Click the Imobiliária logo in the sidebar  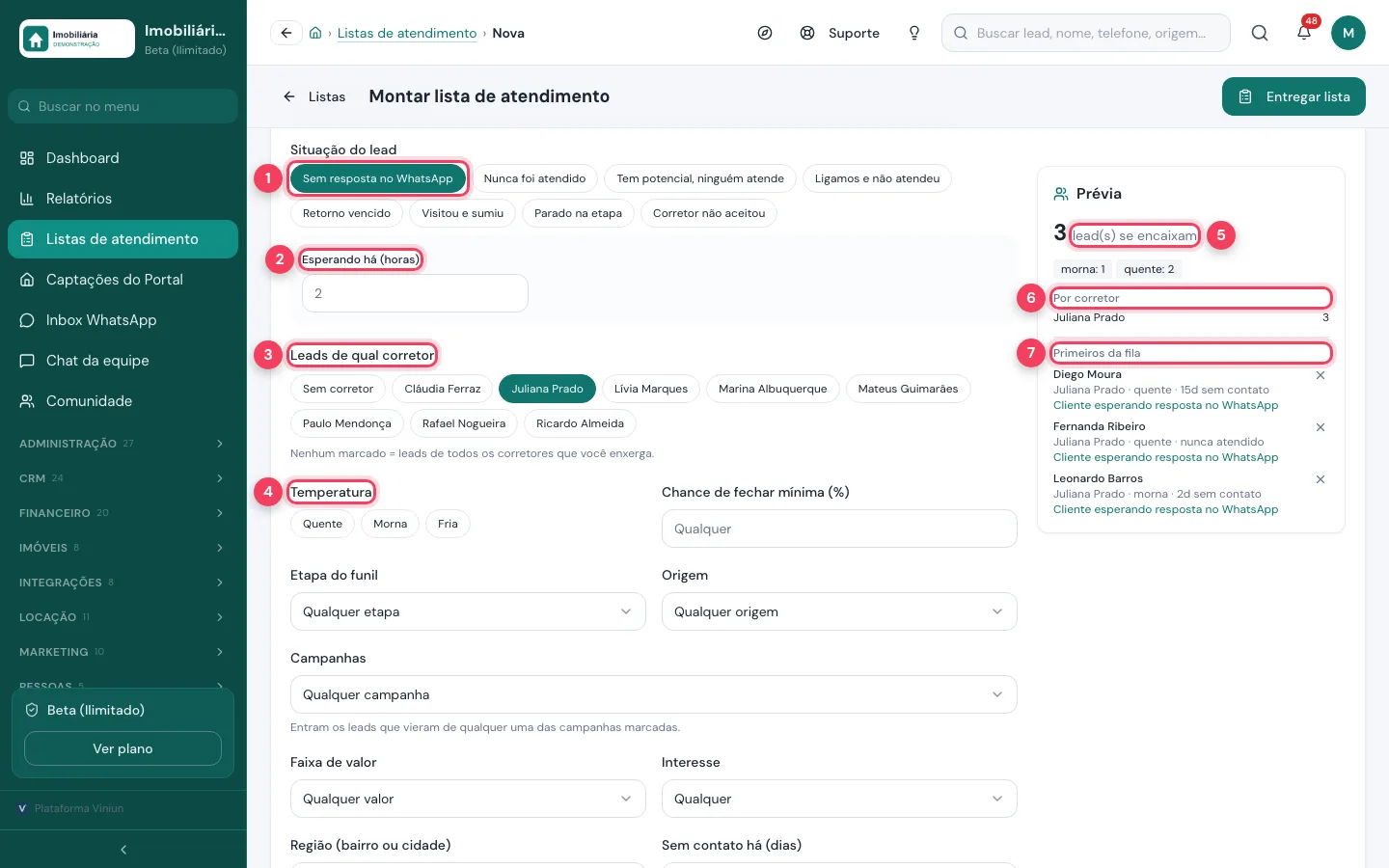[77, 39]
